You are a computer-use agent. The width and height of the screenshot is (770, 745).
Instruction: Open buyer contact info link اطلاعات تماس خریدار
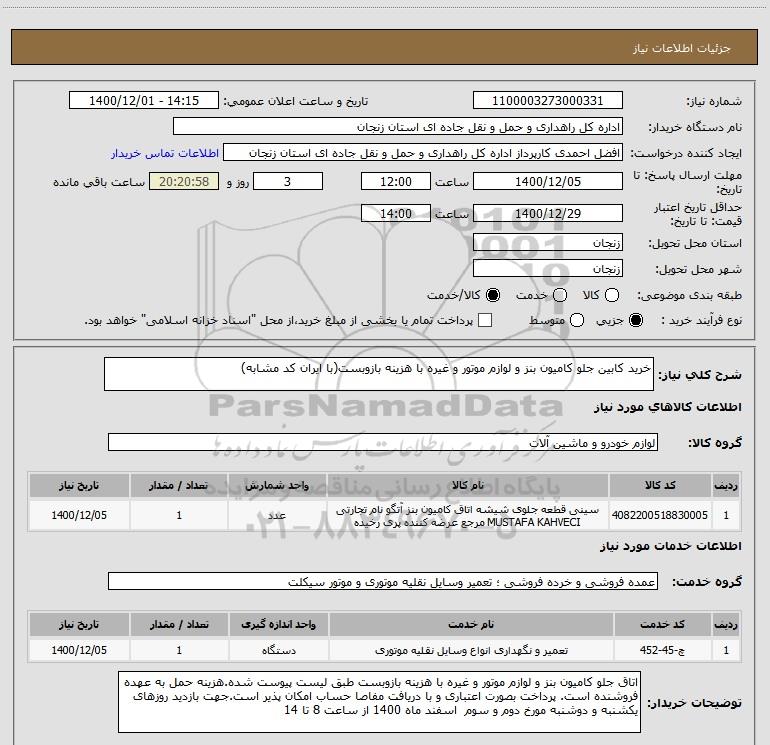click(165, 153)
